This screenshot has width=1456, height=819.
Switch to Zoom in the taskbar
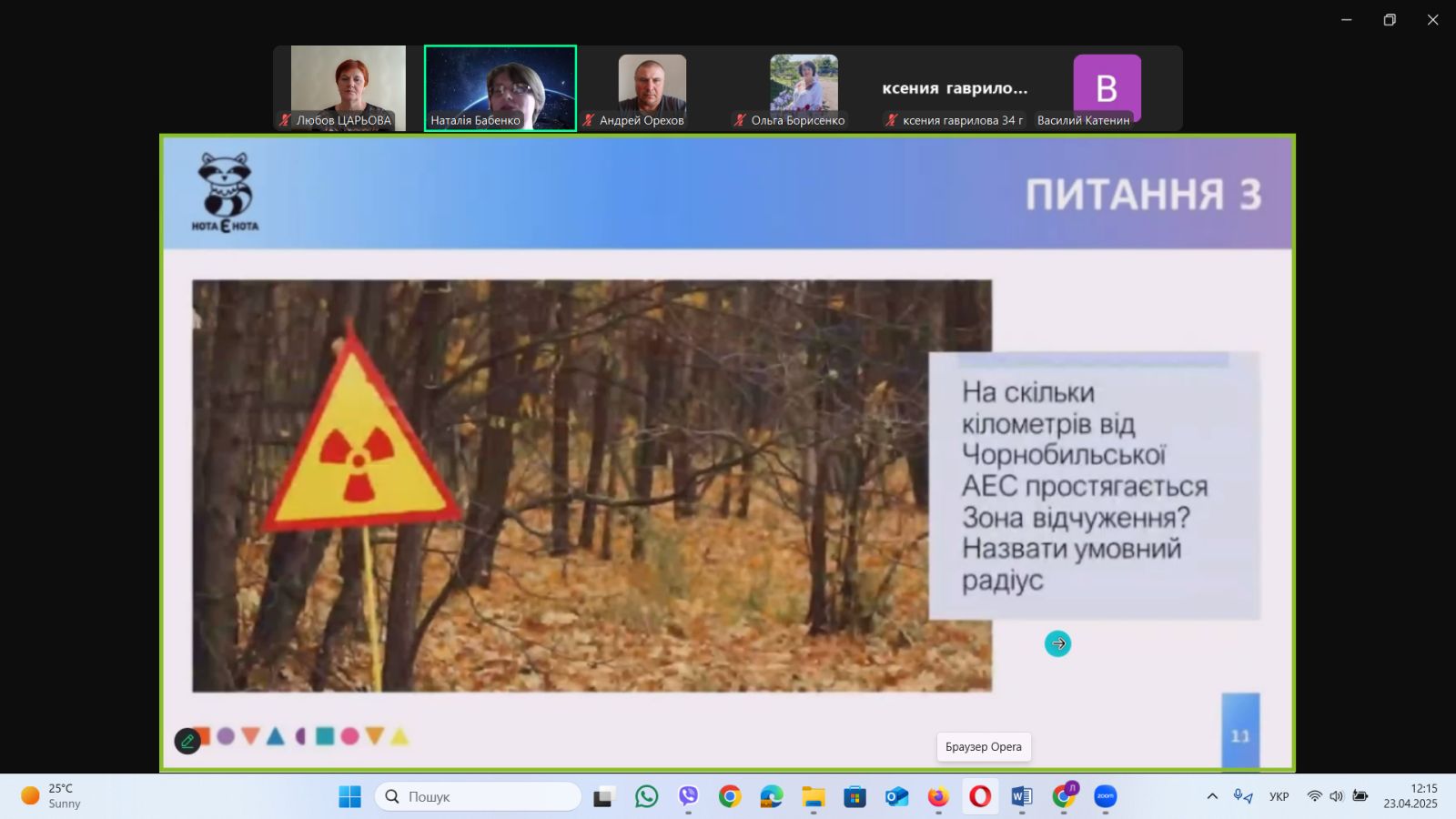coord(1105,796)
